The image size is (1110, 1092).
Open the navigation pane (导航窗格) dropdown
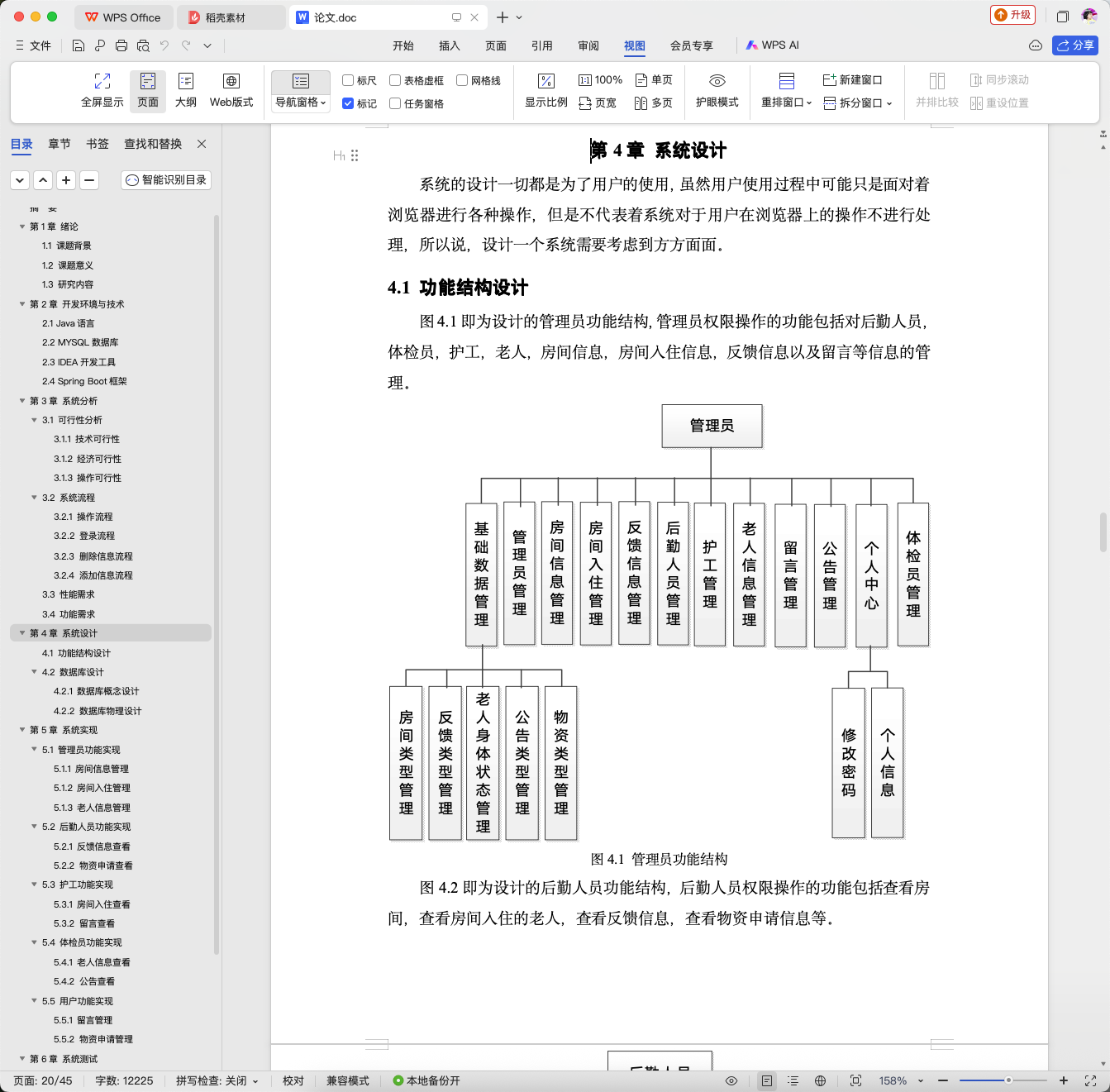[301, 103]
